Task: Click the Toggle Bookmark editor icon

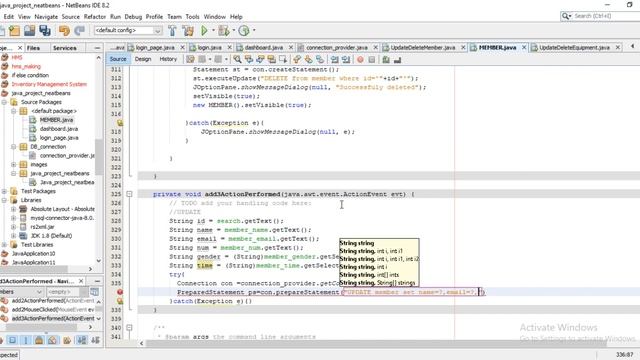Action: tap(320, 60)
